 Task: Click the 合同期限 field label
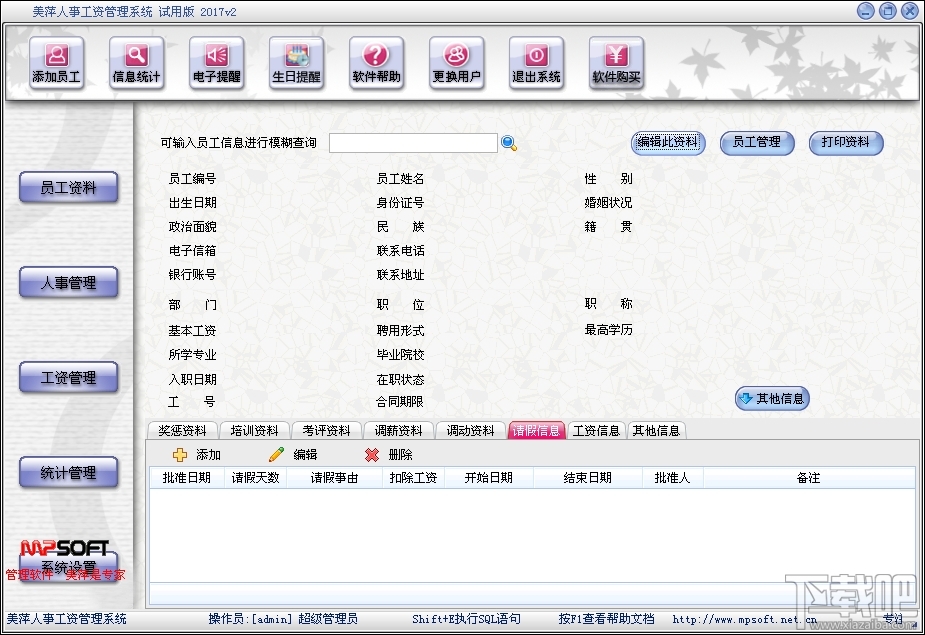400,402
